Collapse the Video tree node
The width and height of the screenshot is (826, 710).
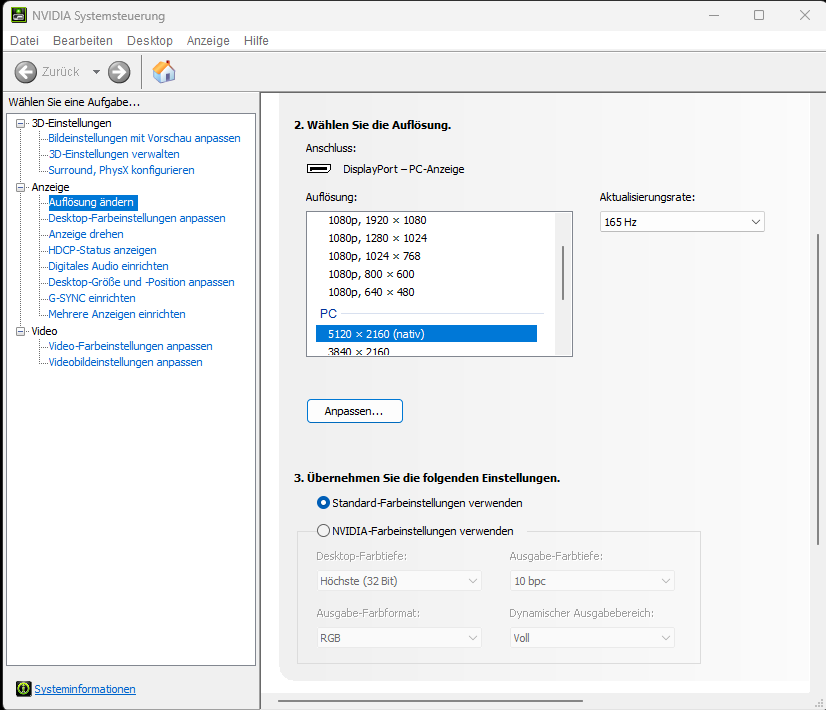coord(21,331)
